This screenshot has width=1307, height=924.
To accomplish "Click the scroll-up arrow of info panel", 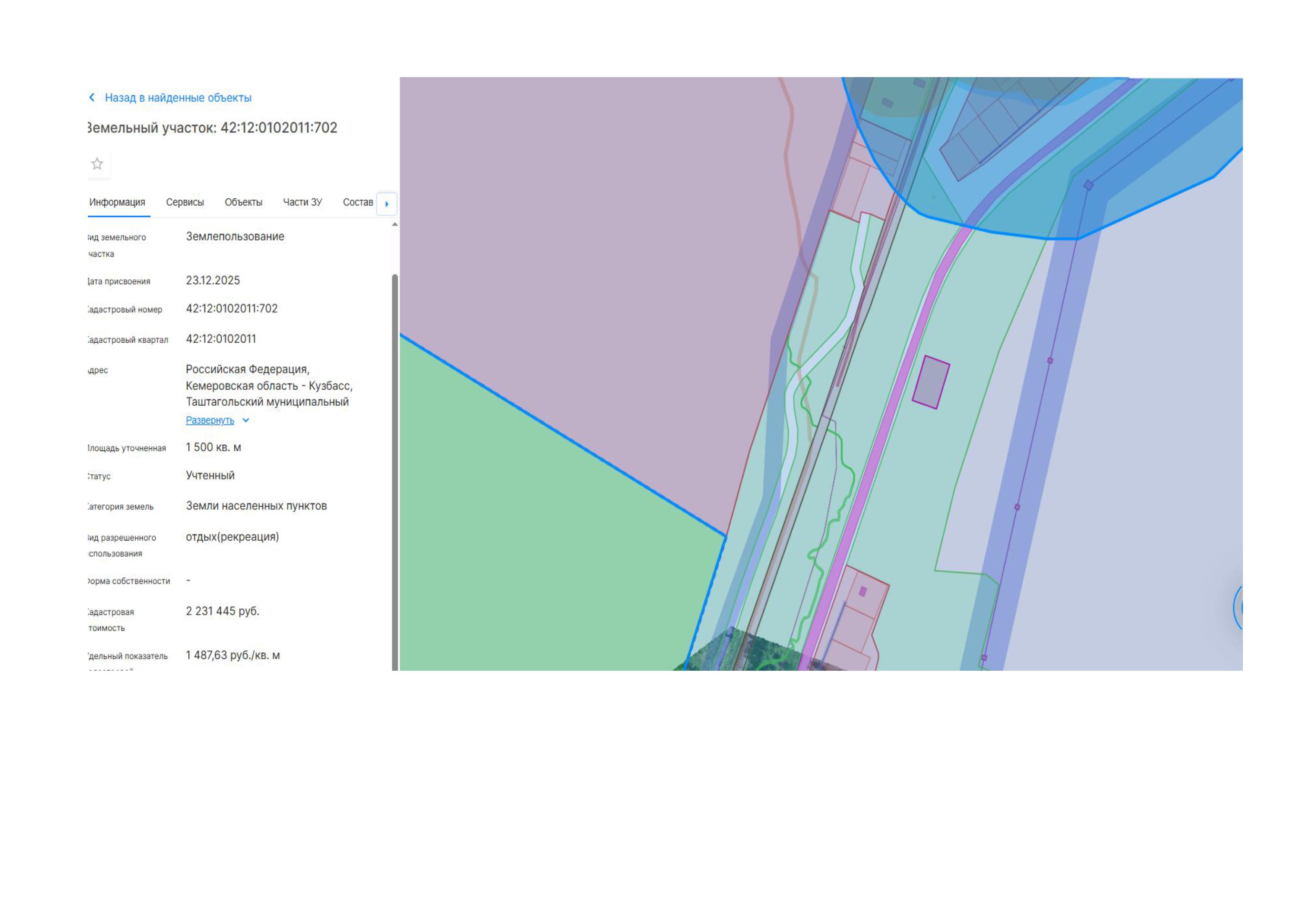I will point(395,225).
